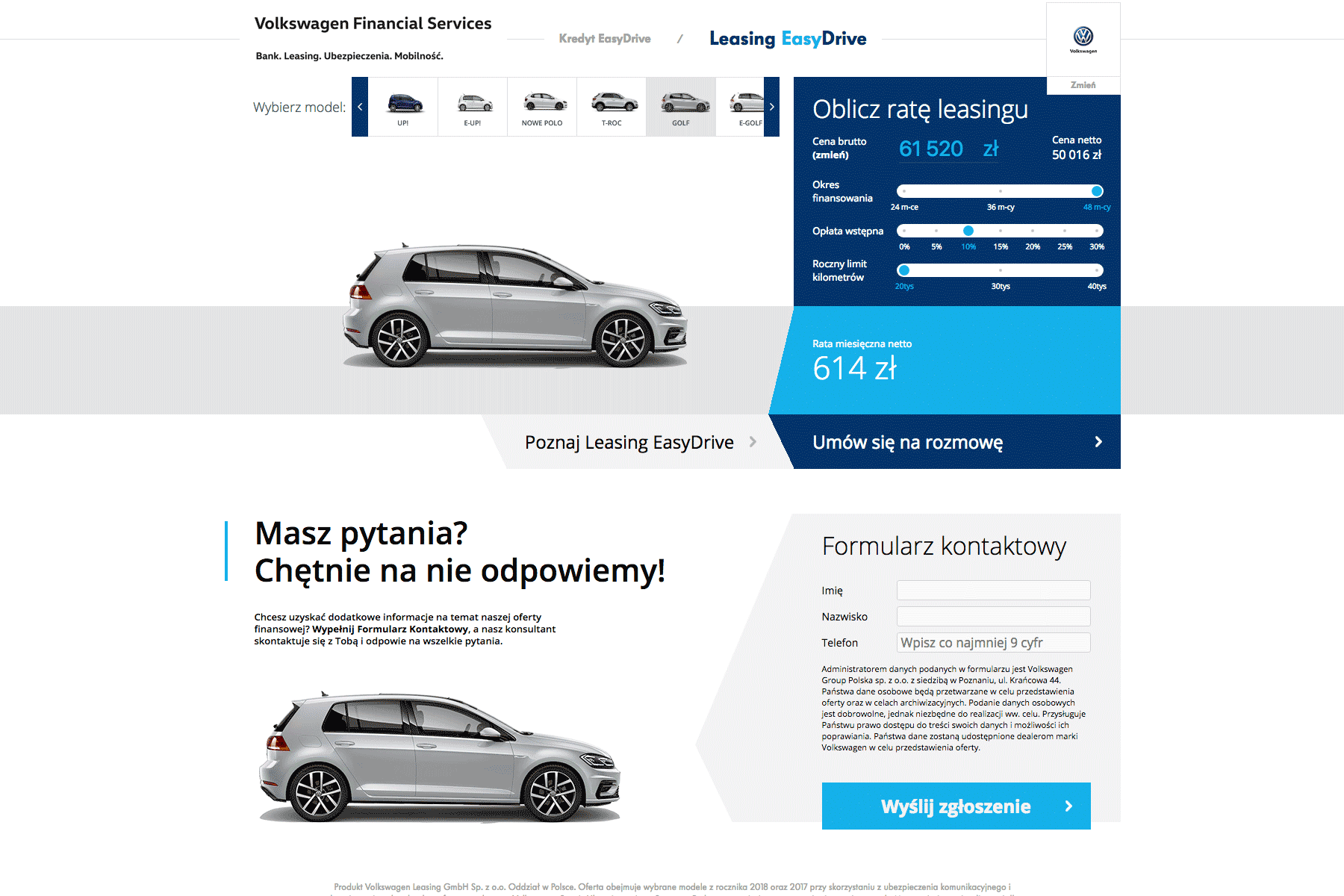Click the 48 m-cy slider handle
Screen dimensions: 1344x896
(1097, 191)
